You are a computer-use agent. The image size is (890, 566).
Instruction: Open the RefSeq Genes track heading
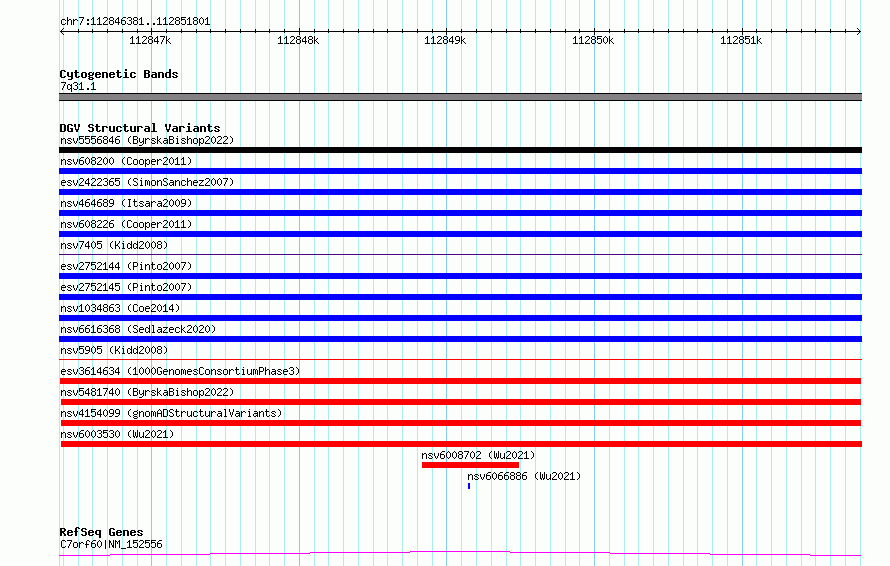point(101,532)
